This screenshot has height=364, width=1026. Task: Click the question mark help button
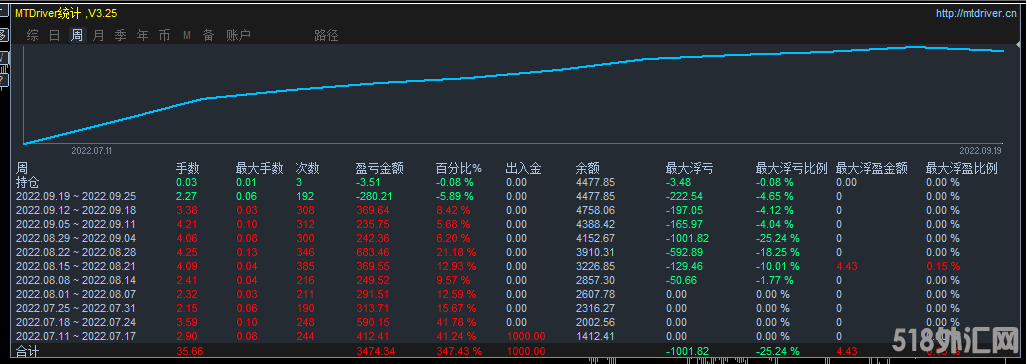point(3,80)
